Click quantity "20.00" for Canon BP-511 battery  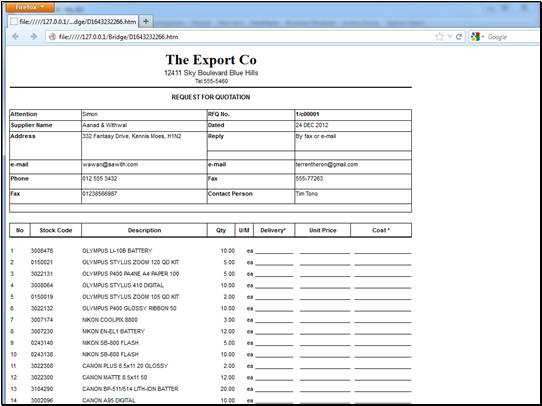[x=228, y=389]
